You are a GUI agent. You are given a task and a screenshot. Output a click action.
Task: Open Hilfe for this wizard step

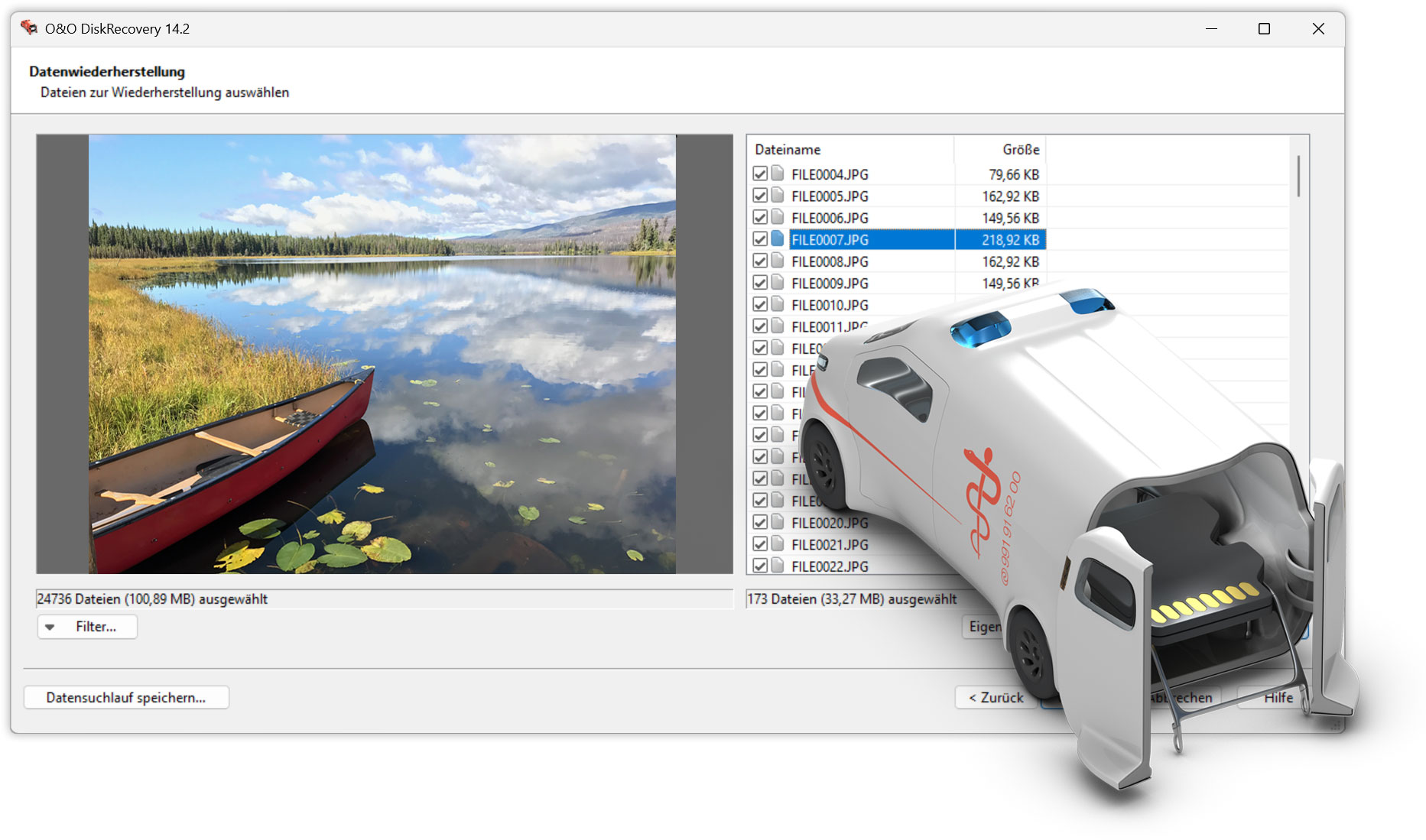tap(1279, 697)
